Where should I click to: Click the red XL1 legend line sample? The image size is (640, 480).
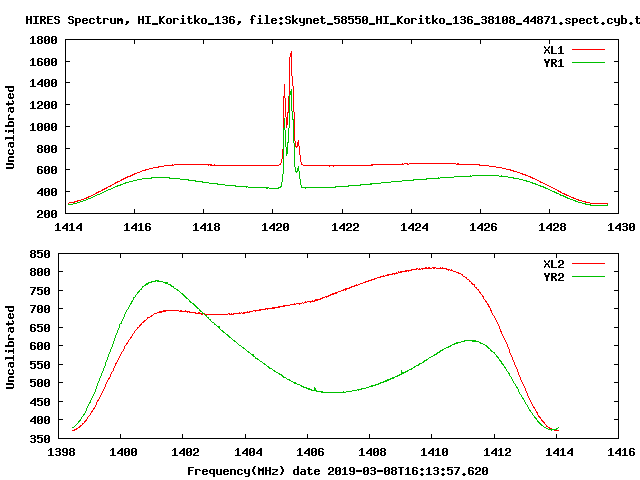(x=588, y=50)
